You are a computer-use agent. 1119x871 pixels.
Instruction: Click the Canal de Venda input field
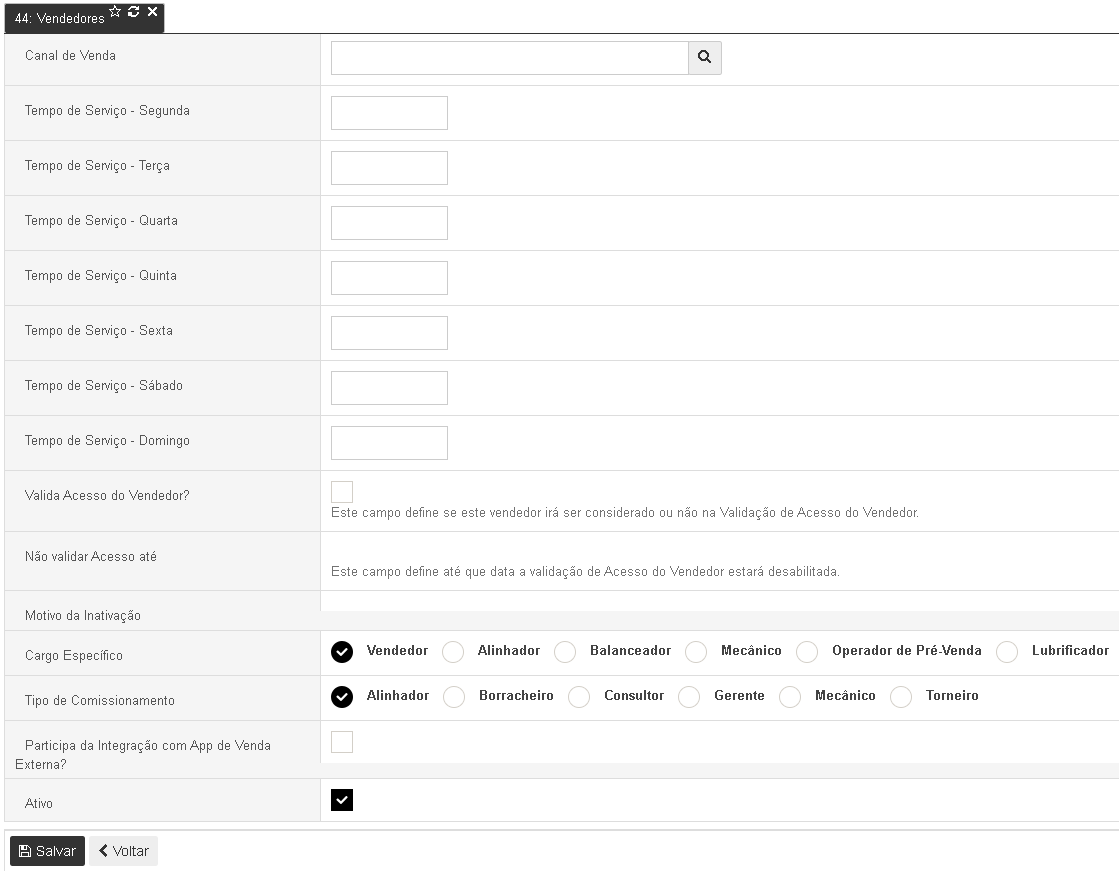(510, 58)
